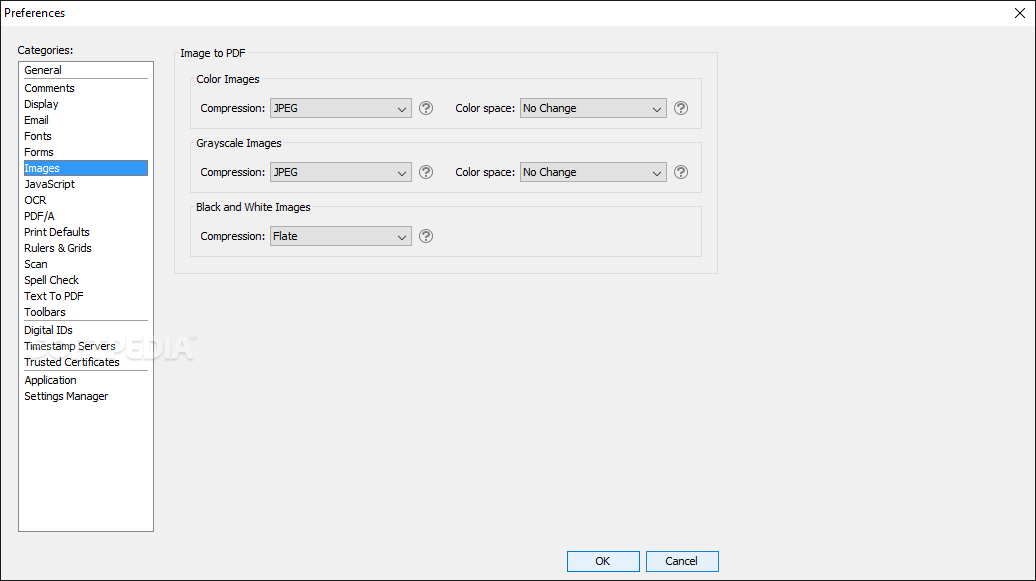Click help icon for Color Images color space
Image resolution: width=1036 pixels, height=581 pixels.
[681, 108]
